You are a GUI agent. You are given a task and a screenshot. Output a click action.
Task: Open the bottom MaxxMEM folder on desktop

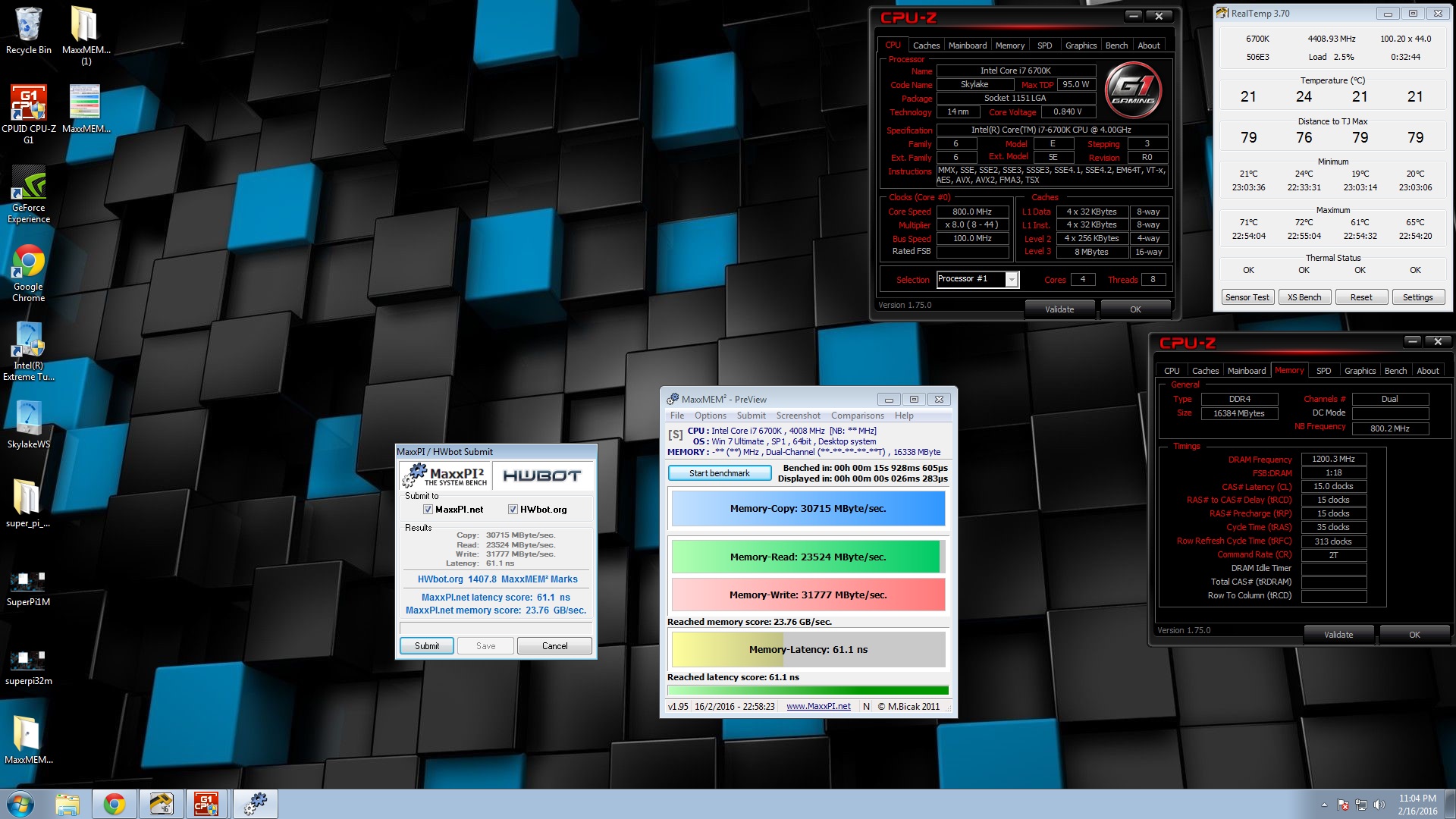click(x=28, y=739)
